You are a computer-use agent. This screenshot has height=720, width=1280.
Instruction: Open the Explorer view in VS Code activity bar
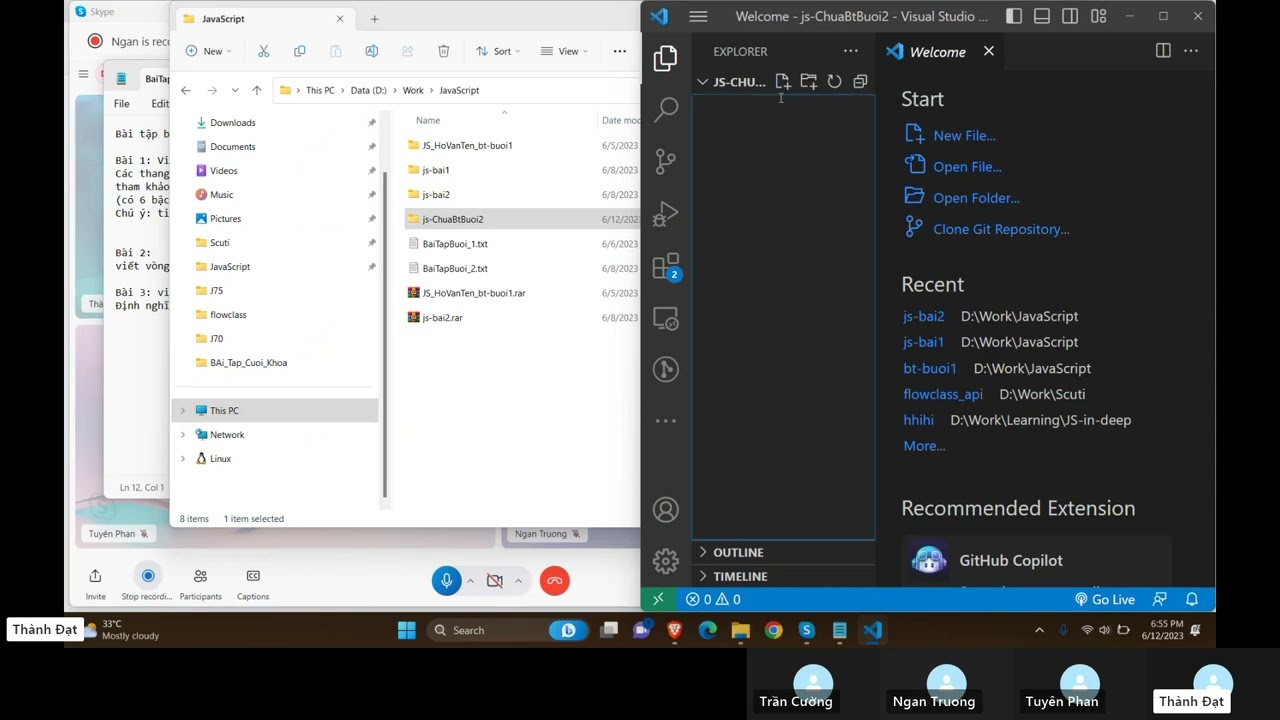[x=665, y=59]
